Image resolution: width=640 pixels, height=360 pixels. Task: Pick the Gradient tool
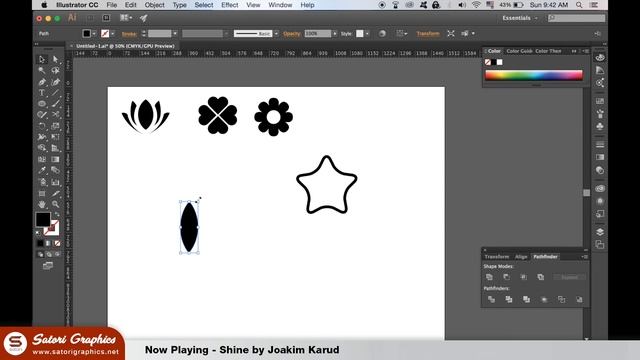[56, 159]
